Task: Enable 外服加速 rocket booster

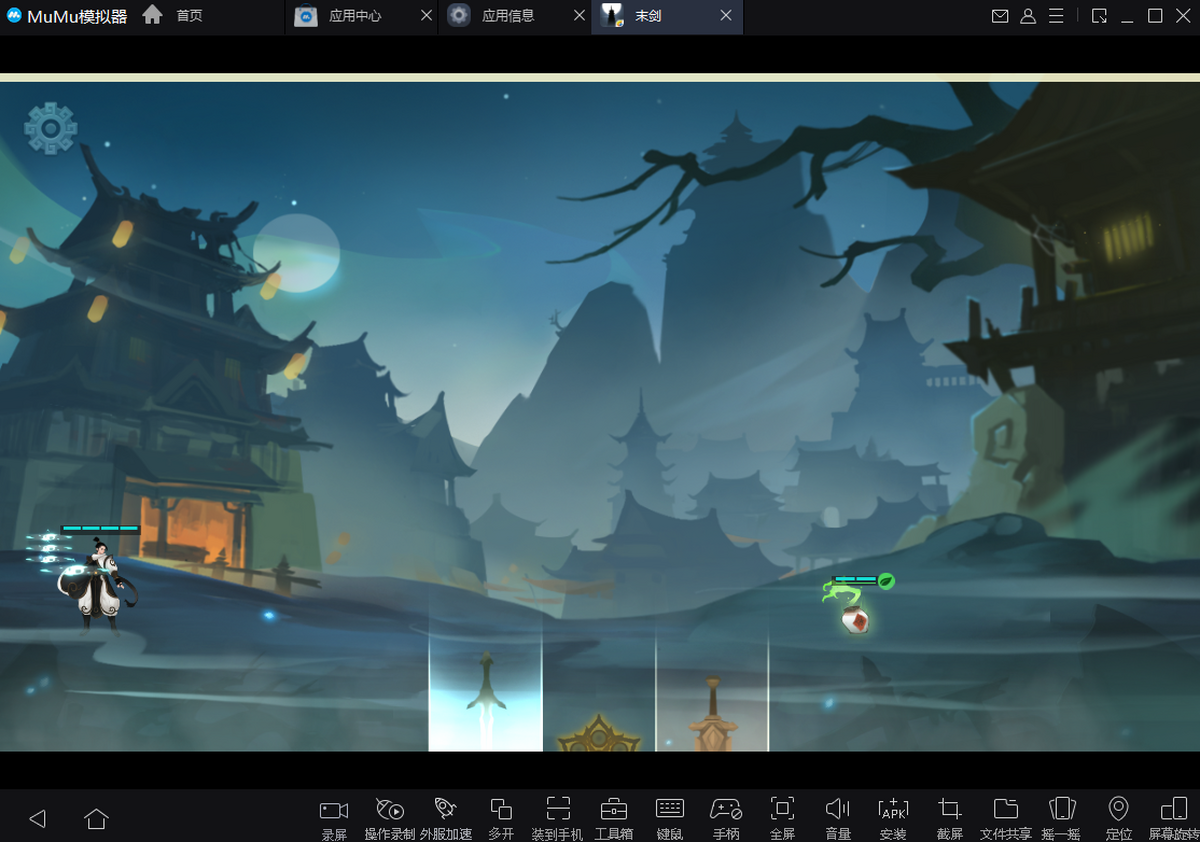Action: point(446,819)
